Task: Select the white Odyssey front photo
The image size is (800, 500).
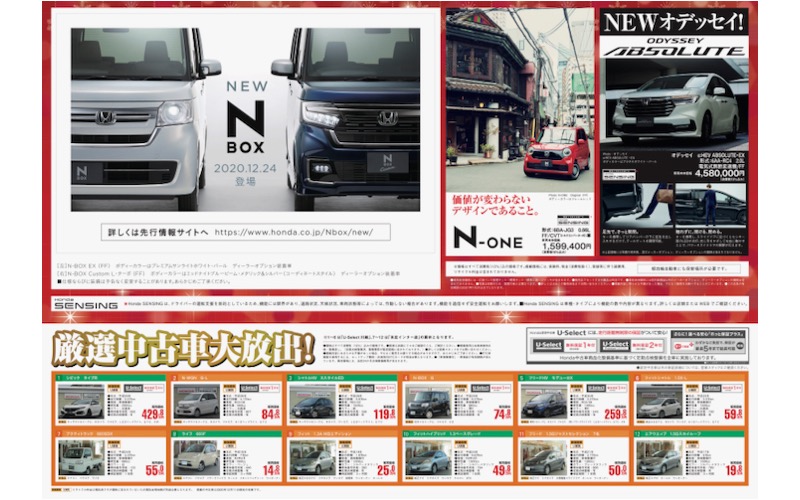Action: coord(674,104)
